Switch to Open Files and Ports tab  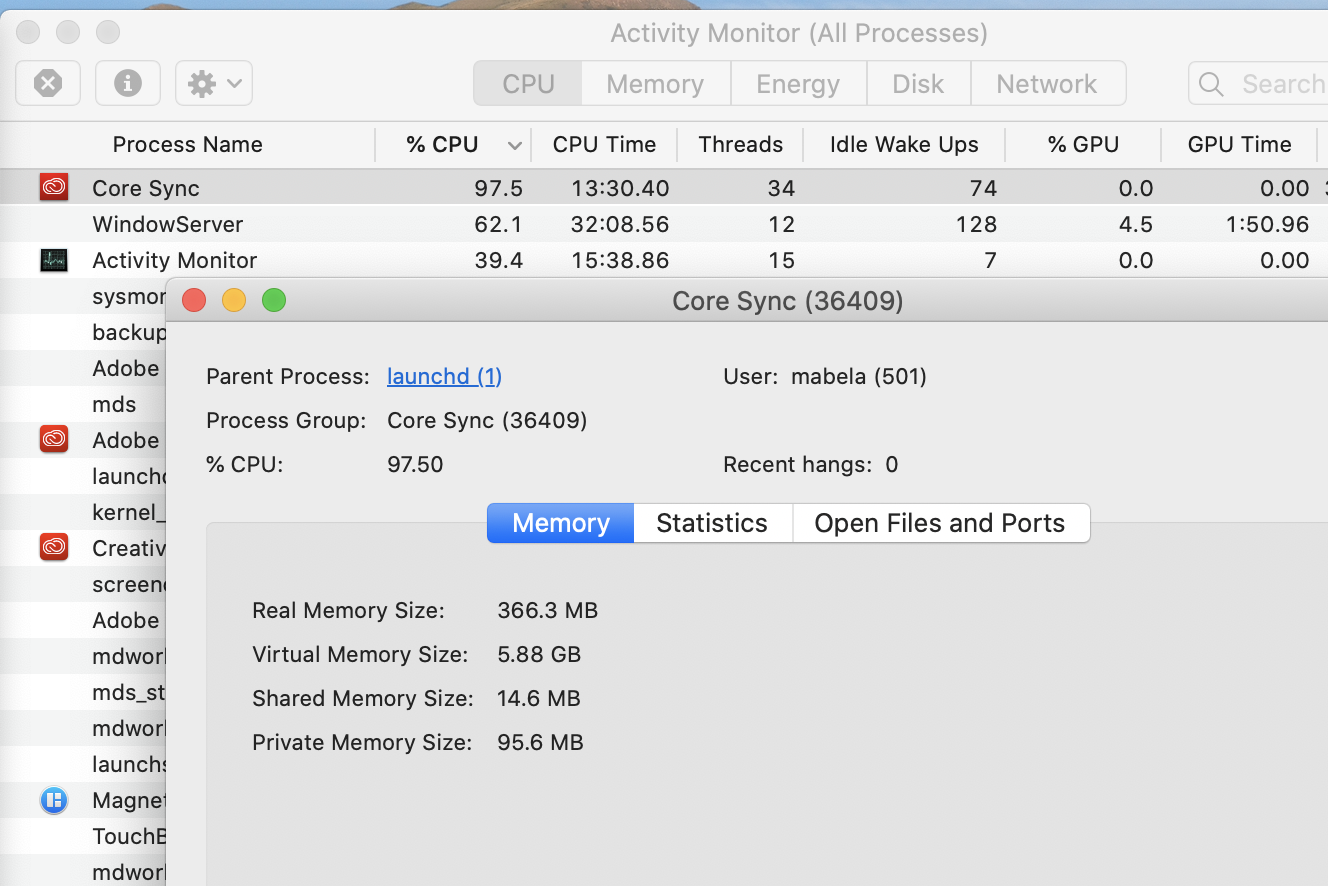(940, 522)
